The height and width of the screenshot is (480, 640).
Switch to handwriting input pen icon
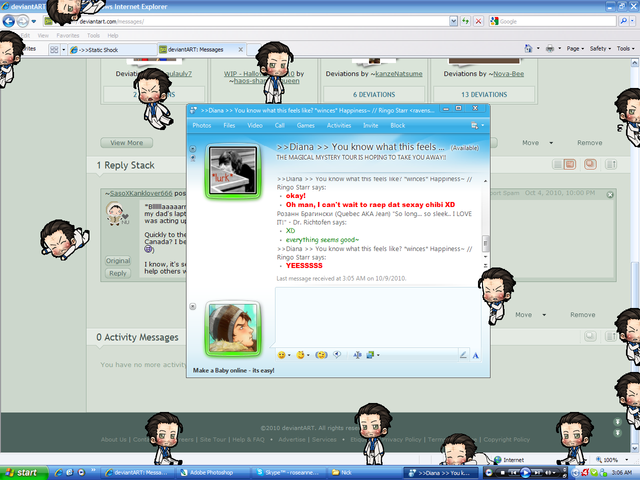coord(463,355)
